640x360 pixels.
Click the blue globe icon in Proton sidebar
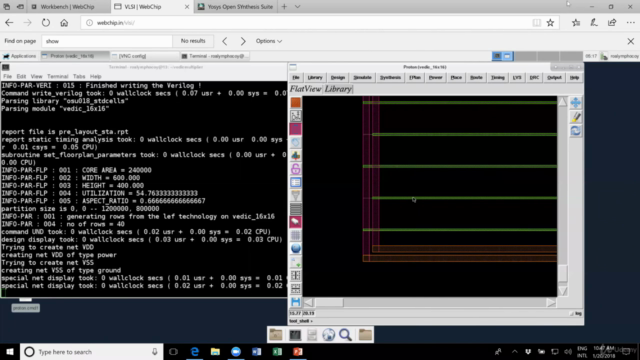(x=296, y=248)
